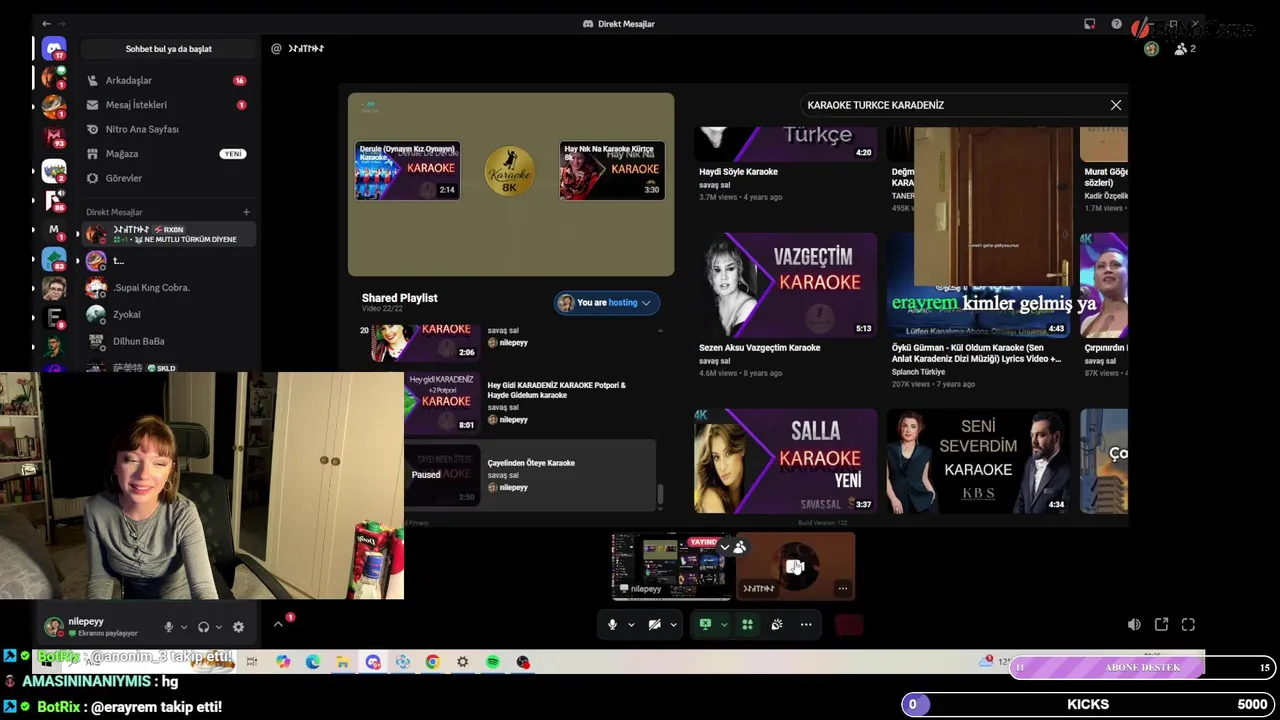1280x720 pixels.
Task: Click the Karaoke 8K gold logo
Action: tap(510, 171)
